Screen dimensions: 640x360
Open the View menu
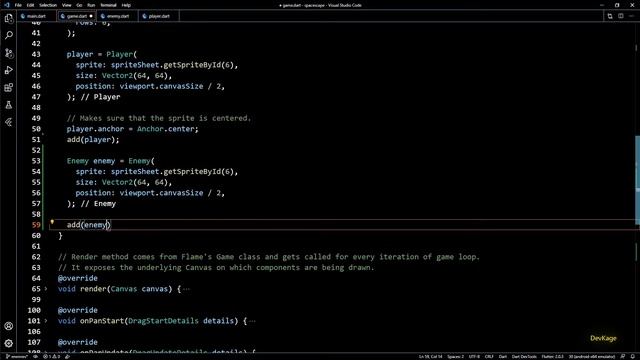click(67, 5)
